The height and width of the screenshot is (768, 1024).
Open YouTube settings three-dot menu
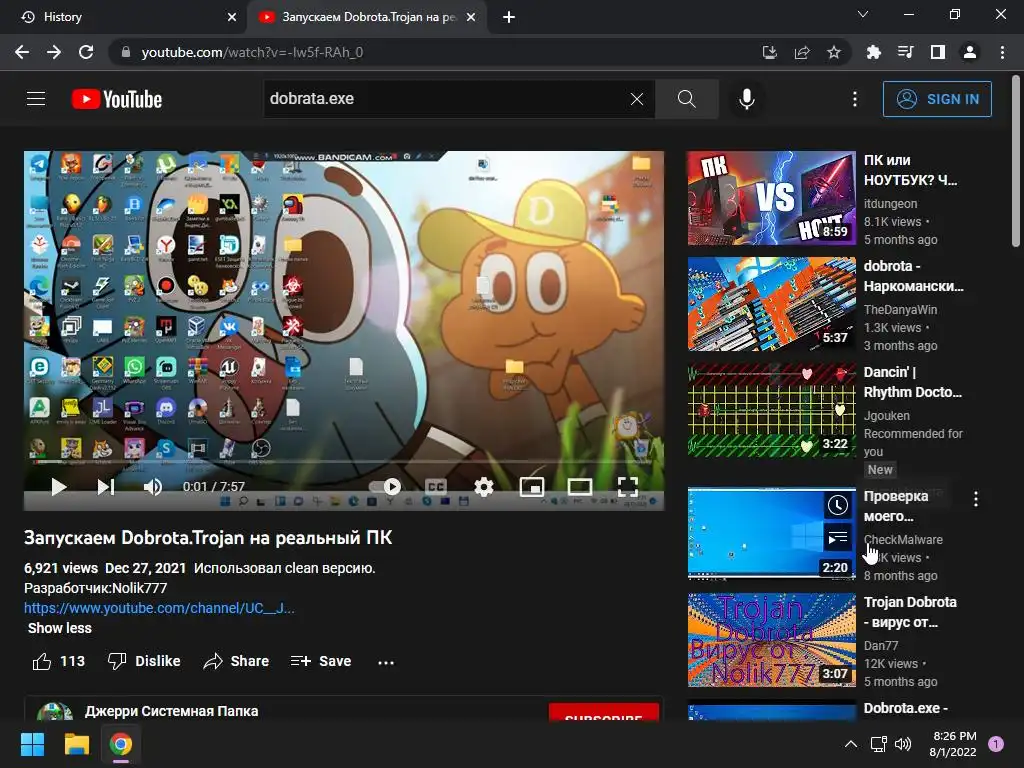855,99
